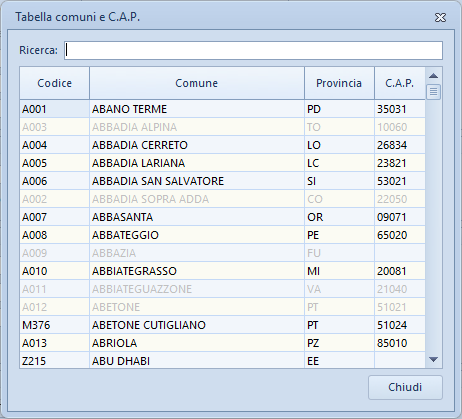
Task: Click the Provincia column header
Action: click(339, 83)
